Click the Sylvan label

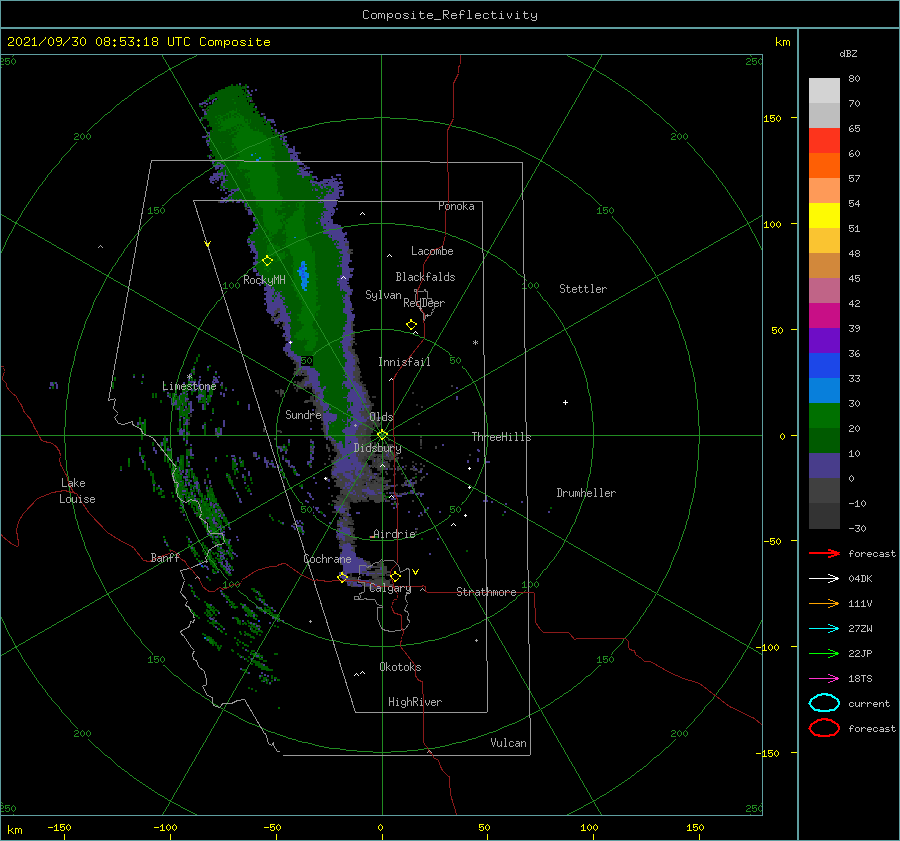tap(383, 295)
